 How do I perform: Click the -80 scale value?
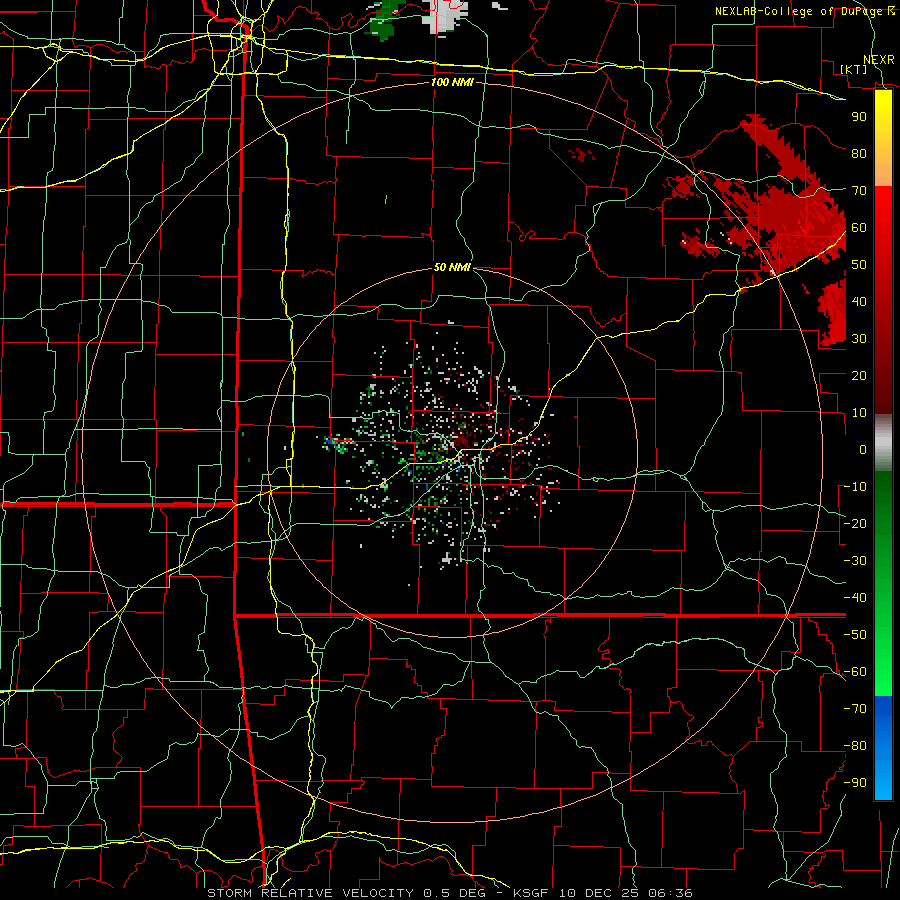point(855,746)
